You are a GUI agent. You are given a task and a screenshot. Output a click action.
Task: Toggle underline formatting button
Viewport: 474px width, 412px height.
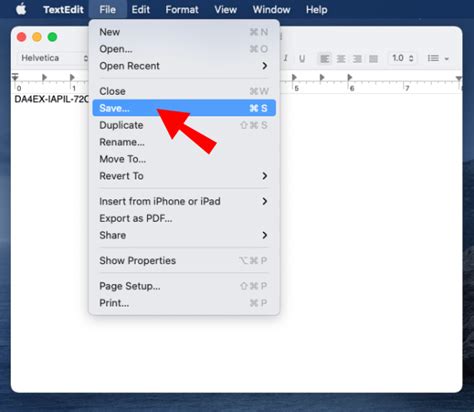click(302, 59)
